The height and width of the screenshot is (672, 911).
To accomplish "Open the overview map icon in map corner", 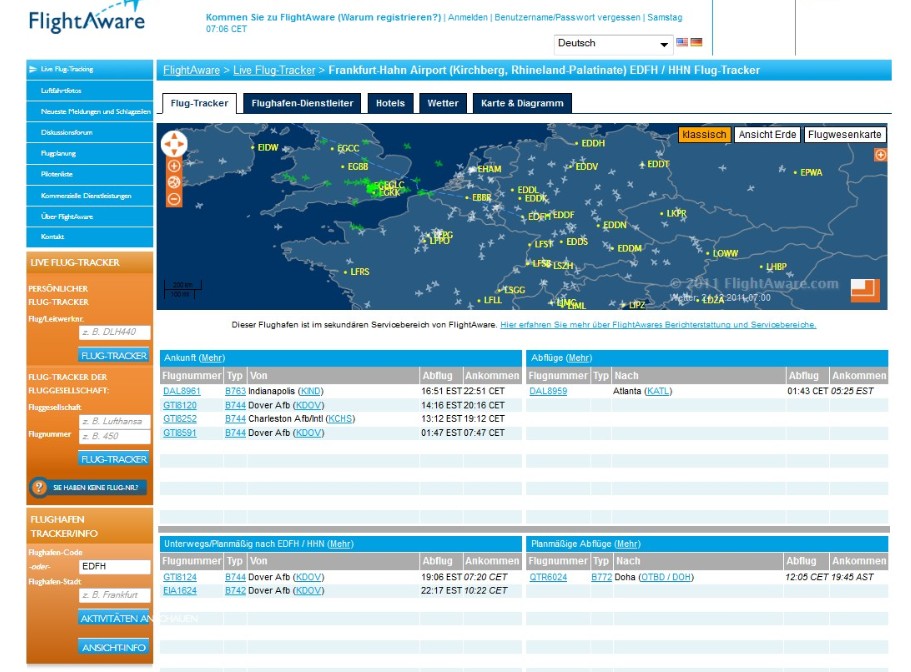I will click(865, 290).
